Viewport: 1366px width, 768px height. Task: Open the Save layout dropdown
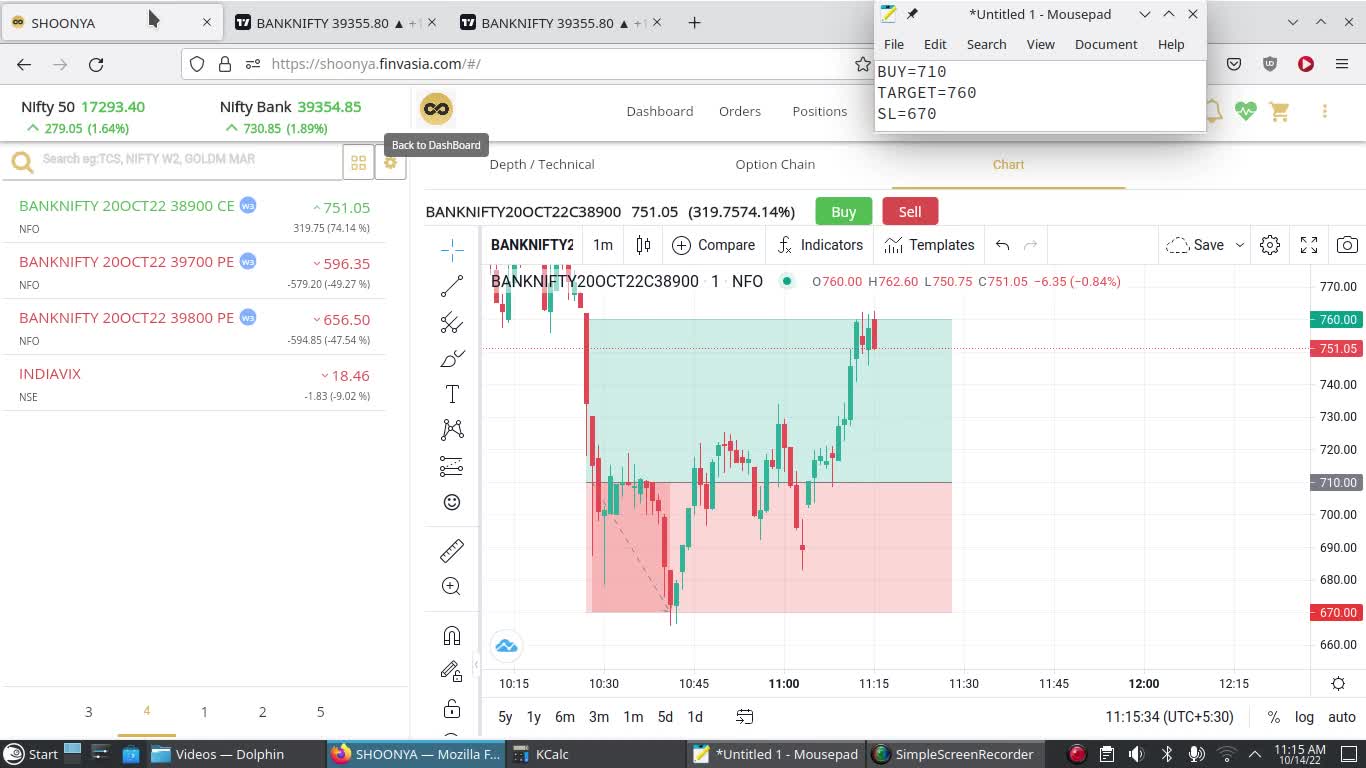(1238, 245)
